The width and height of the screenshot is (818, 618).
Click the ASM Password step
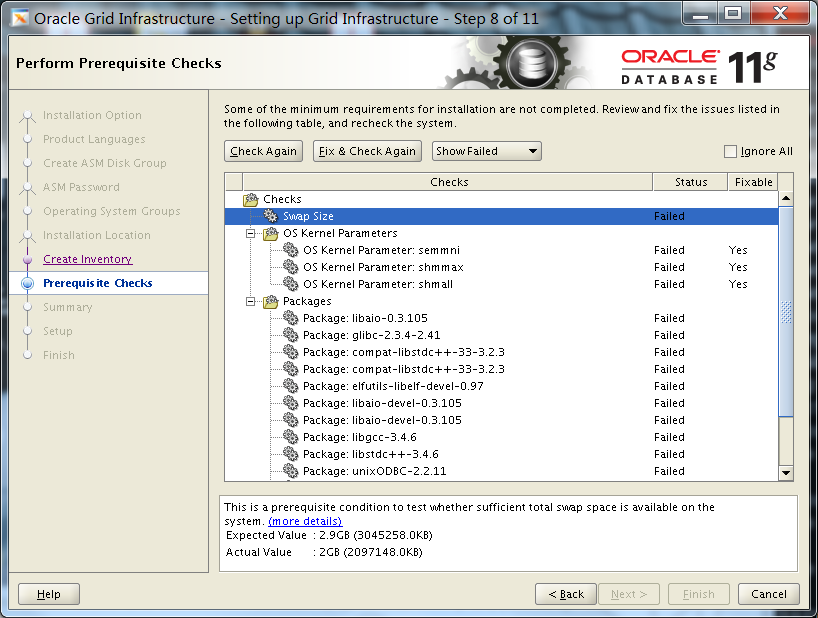tap(81, 187)
